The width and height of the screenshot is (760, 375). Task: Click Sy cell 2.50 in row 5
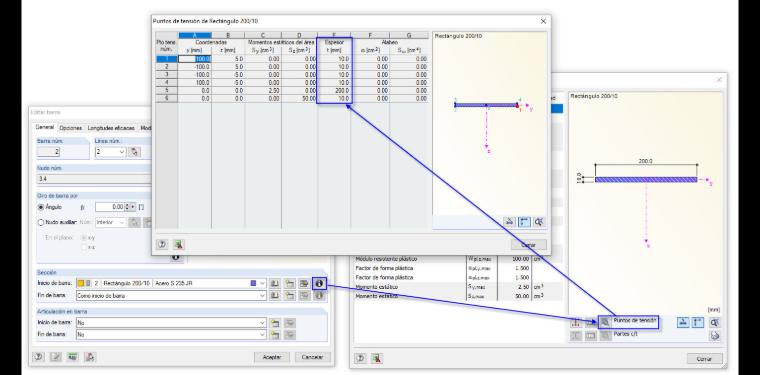point(263,91)
